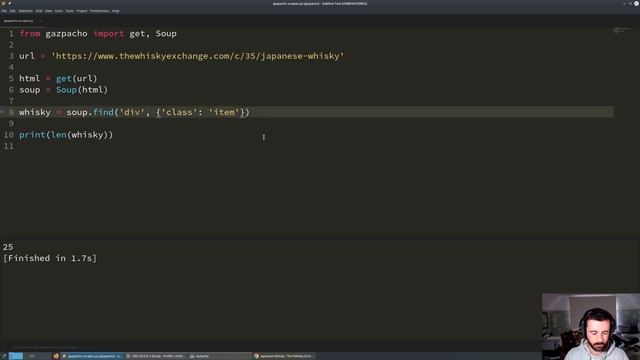
Task: Switch to Japanese Whisky browser taskbar entry
Action: coord(284,356)
